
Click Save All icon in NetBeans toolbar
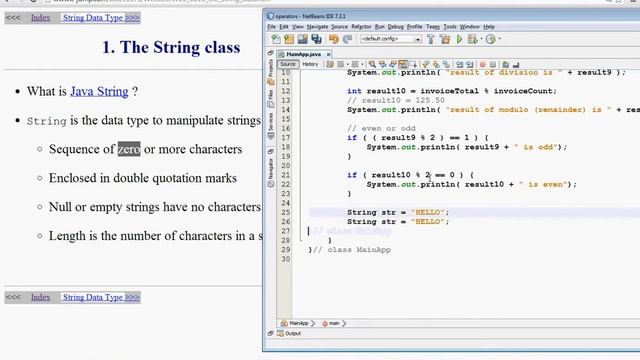[316, 39]
